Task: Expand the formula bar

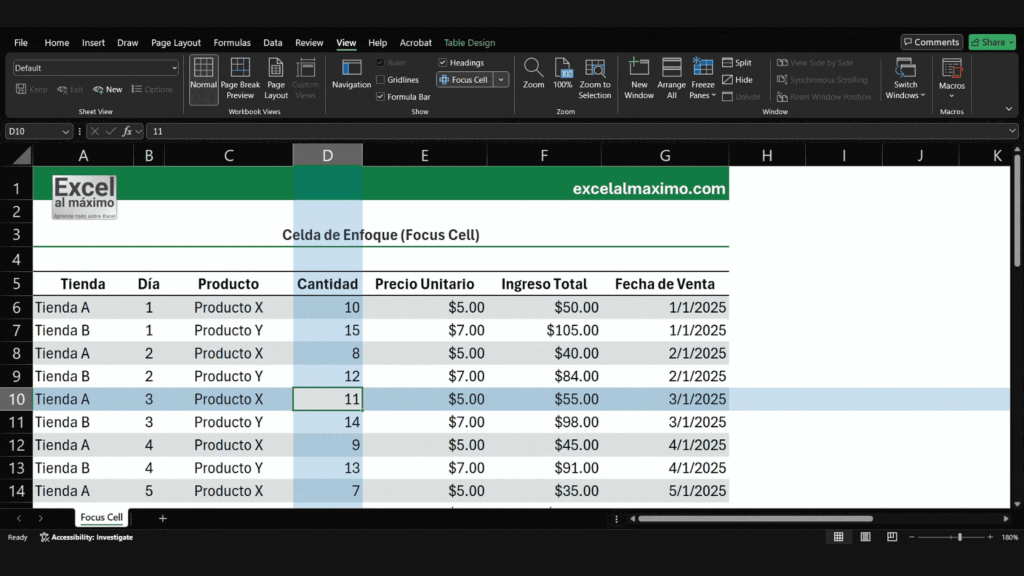Action: click(1012, 131)
